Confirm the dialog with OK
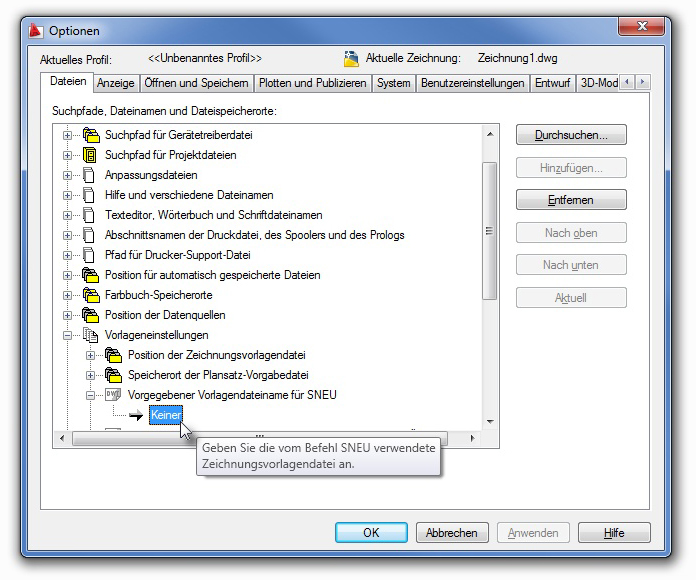 [371, 533]
